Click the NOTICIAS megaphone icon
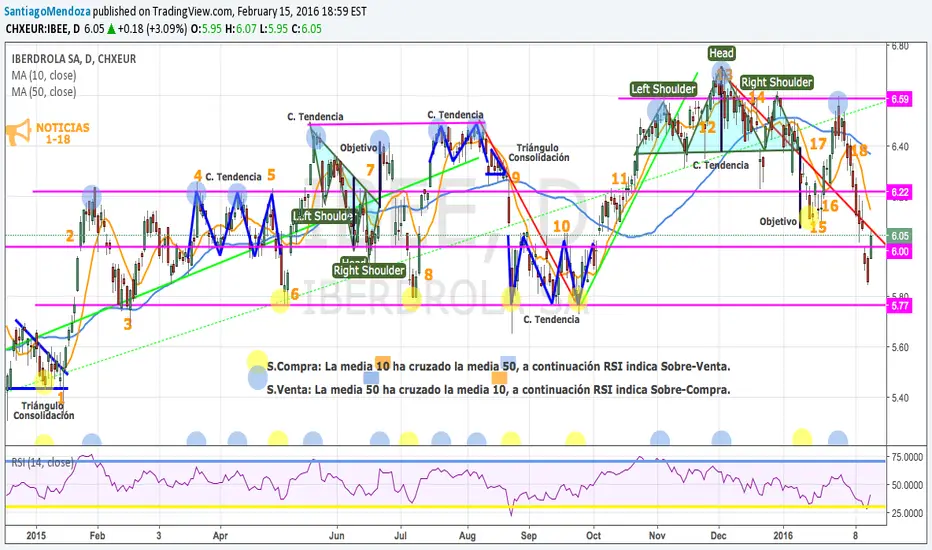 pyautogui.click(x=18, y=132)
